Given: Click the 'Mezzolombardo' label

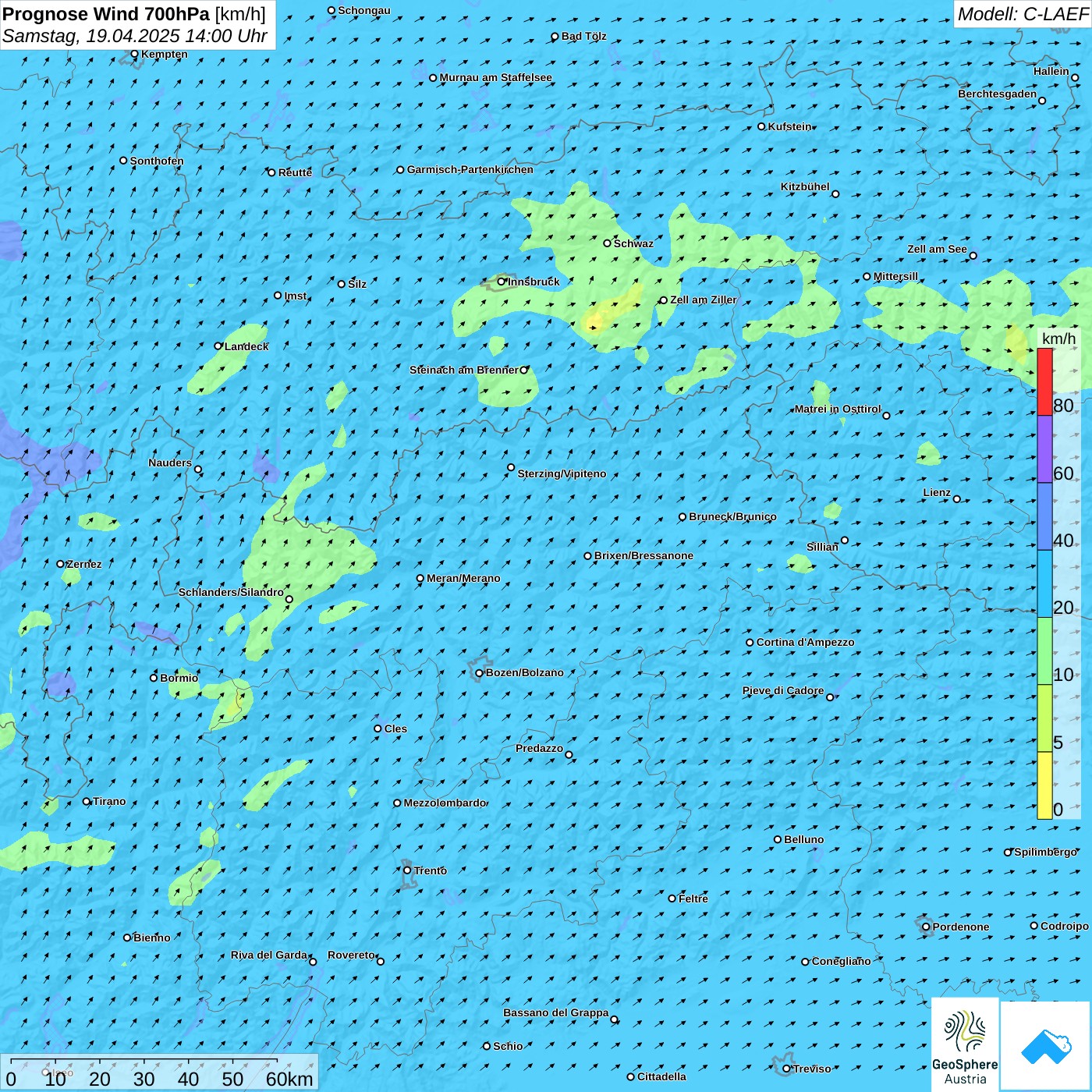Looking at the screenshot, I should pos(445,803).
